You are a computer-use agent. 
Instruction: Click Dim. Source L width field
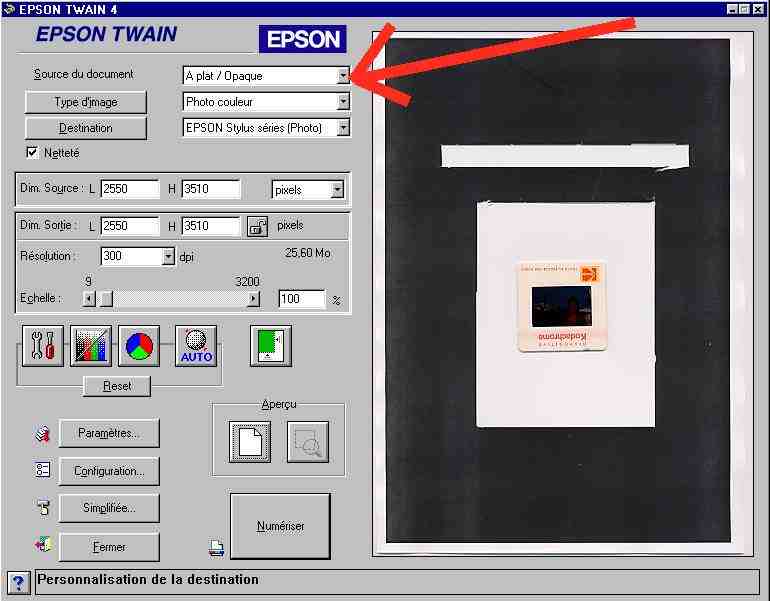click(x=130, y=189)
